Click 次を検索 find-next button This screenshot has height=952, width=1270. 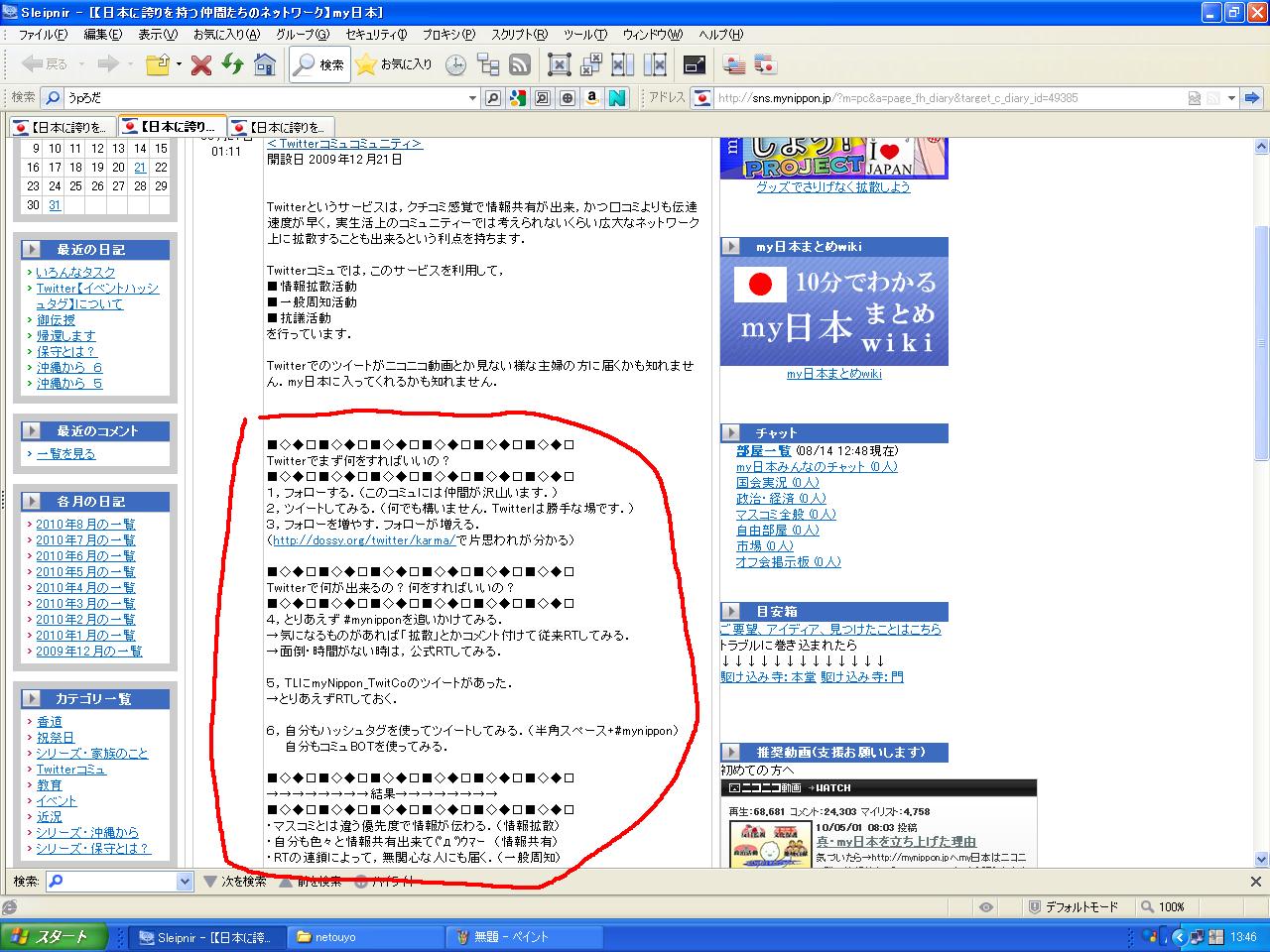[235, 881]
